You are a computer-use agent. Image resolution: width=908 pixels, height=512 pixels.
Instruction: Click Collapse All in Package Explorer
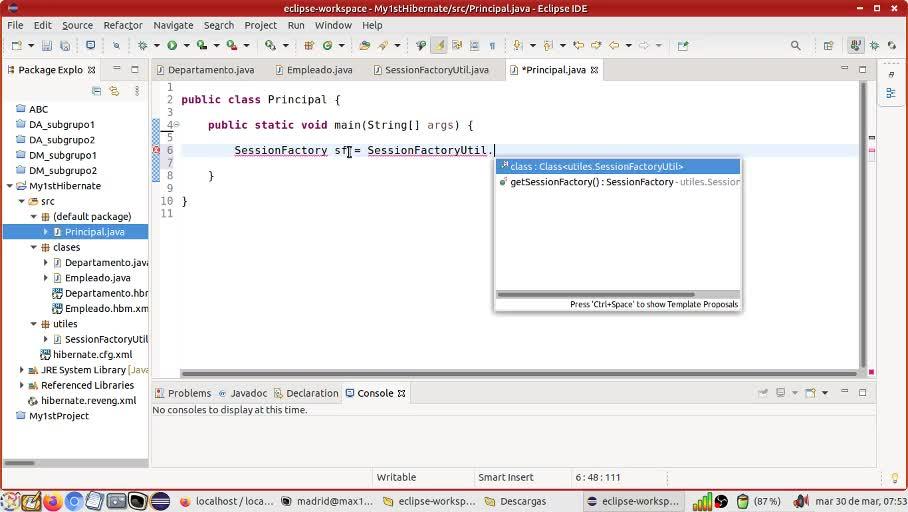97,91
